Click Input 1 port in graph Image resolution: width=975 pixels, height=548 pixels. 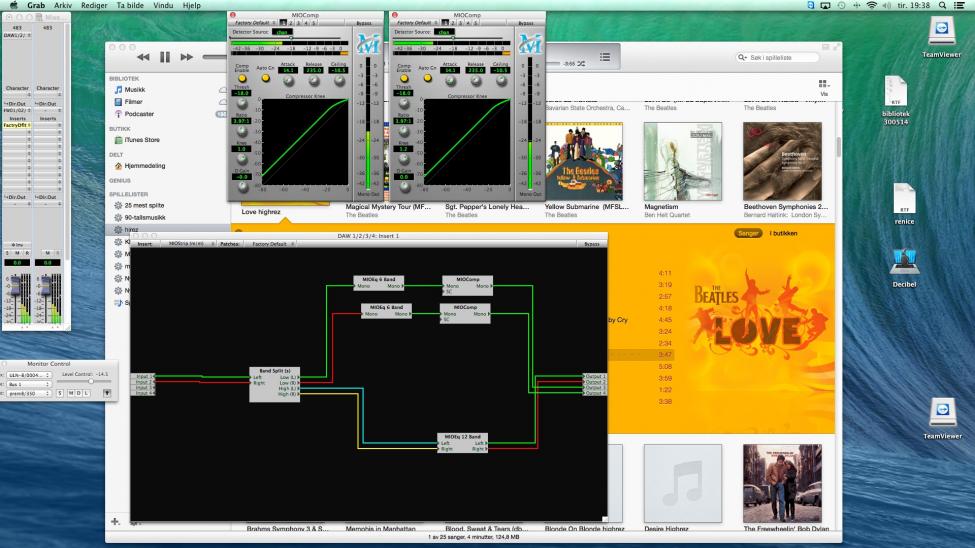pos(143,376)
